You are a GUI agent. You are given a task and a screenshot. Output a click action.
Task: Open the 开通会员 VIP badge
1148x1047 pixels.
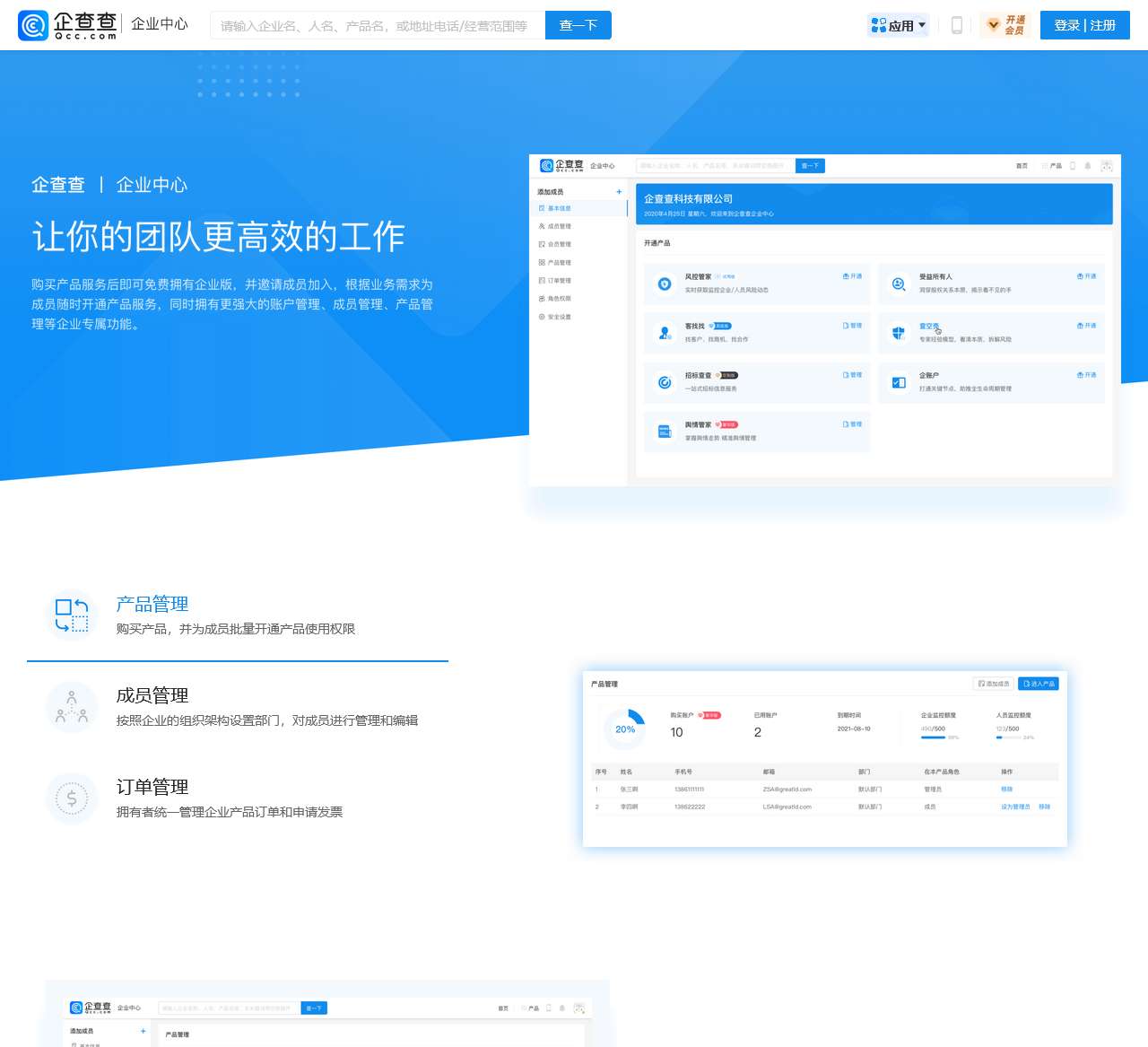click(1005, 25)
